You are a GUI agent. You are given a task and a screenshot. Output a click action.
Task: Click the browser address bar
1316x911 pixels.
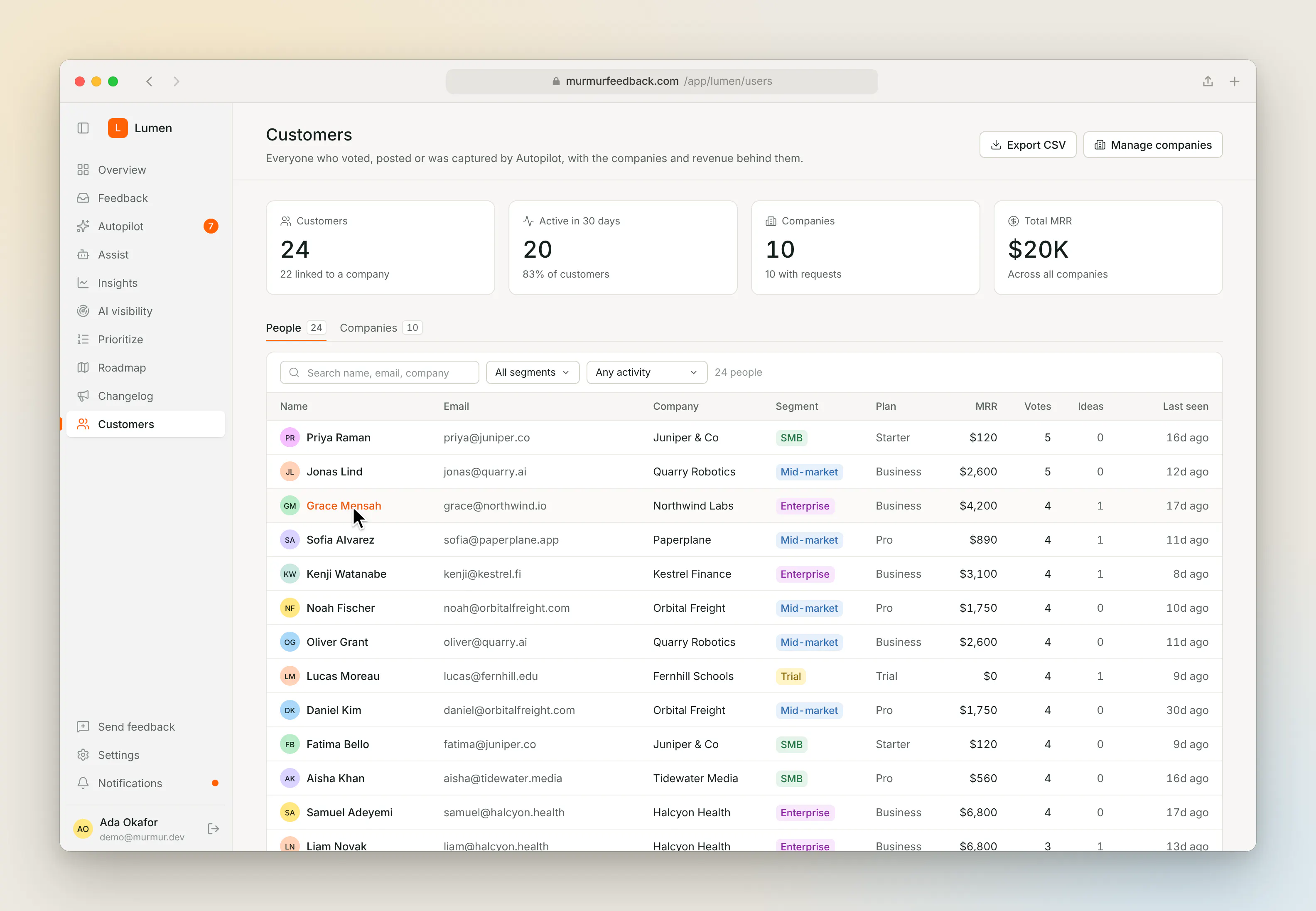662,81
